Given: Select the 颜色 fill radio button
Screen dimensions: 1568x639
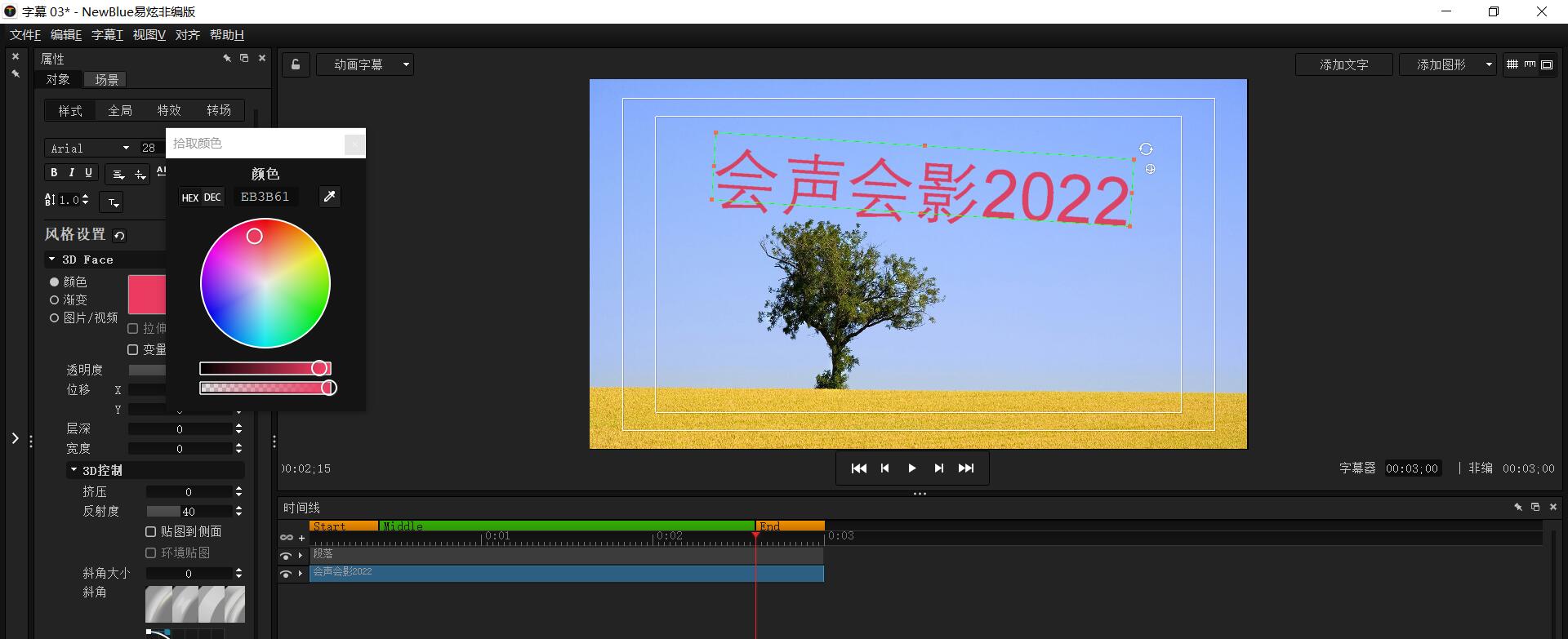Looking at the screenshot, I should tap(55, 282).
